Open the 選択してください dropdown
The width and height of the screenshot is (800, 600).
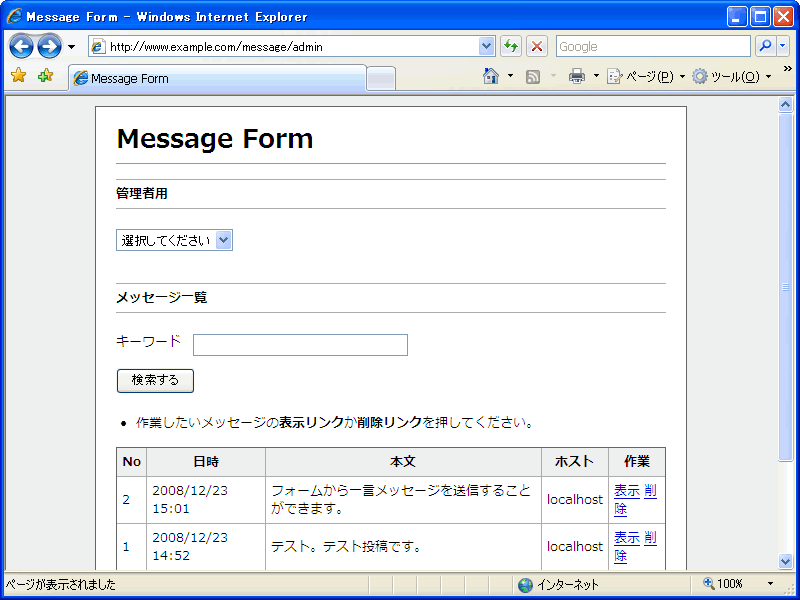174,240
